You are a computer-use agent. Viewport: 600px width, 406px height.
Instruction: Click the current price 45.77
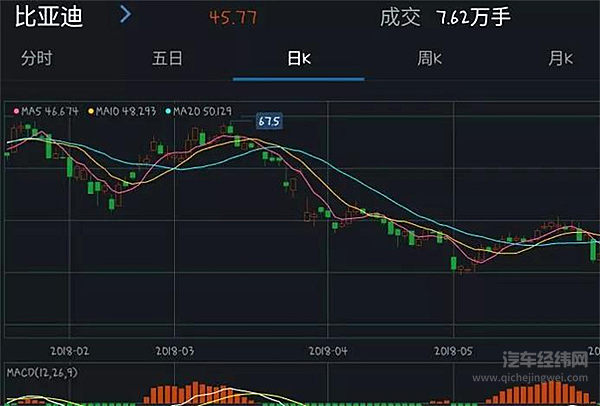[233, 18]
